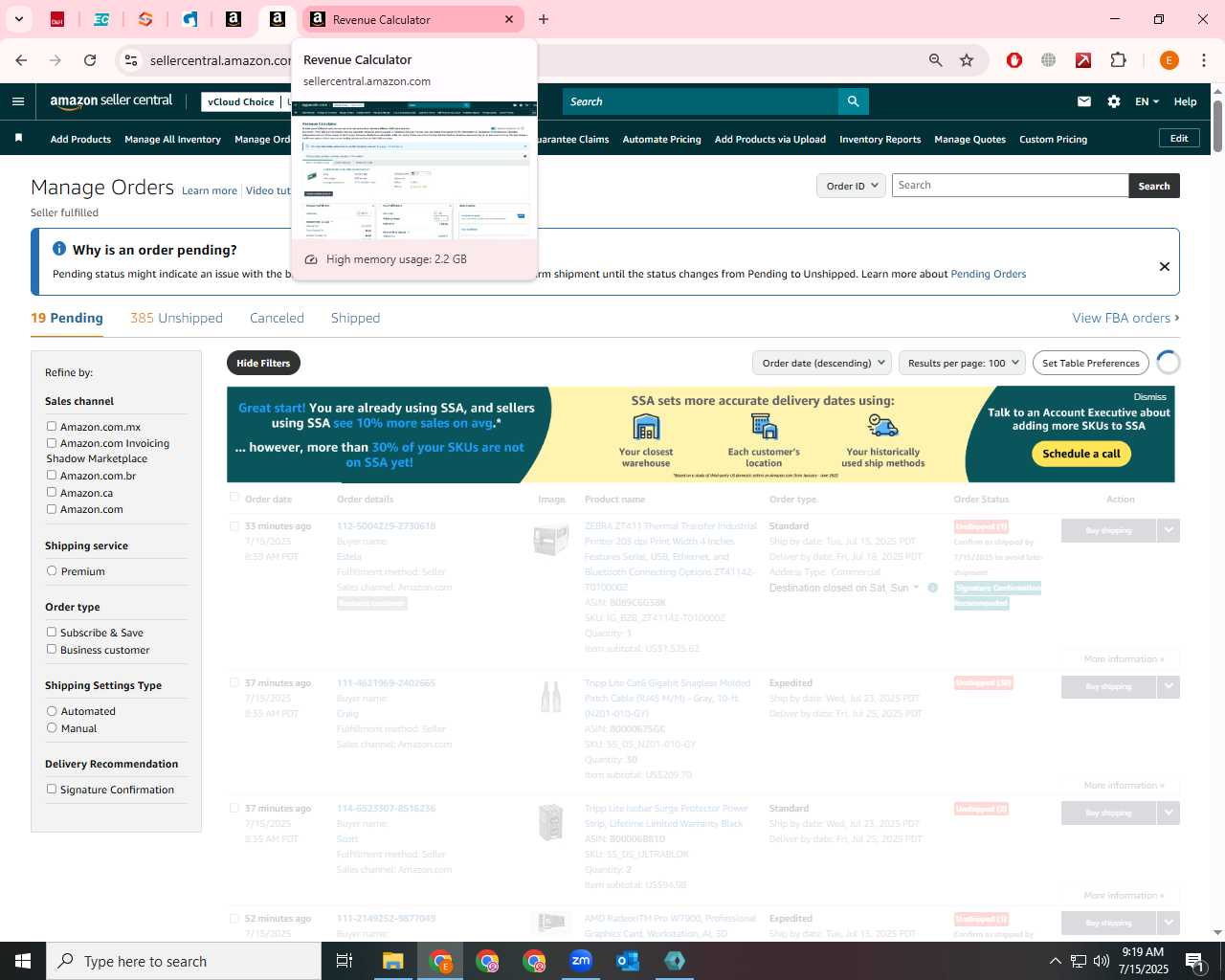Expand Buy shipping dropdown for Isobar Surge order
The width and height of the screenshot is (1225, 980).
pyautogui.click(x=1168, y=813)
